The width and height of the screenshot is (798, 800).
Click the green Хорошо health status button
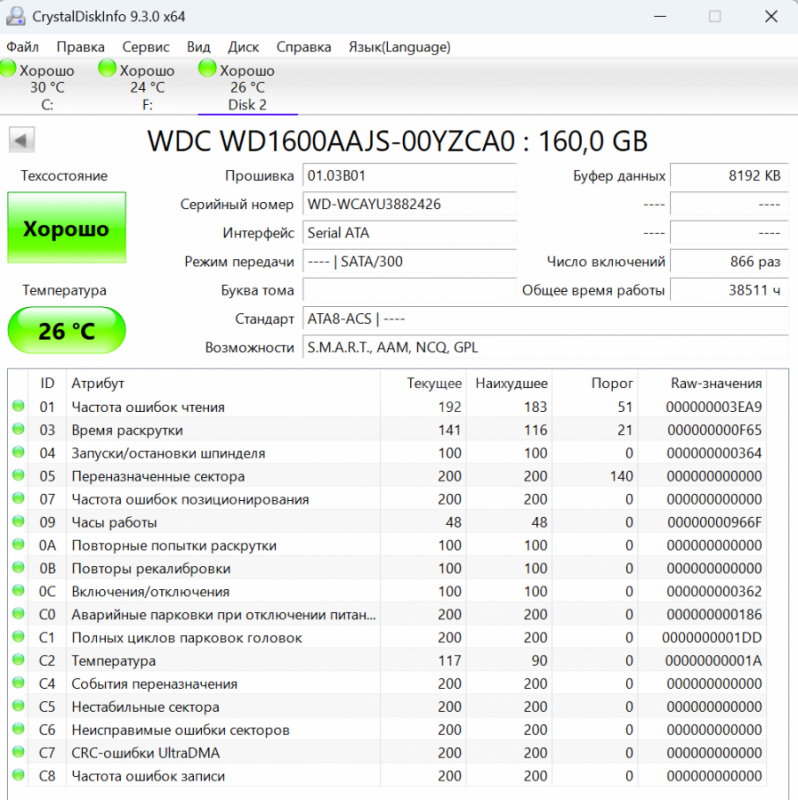pos(66,228)
